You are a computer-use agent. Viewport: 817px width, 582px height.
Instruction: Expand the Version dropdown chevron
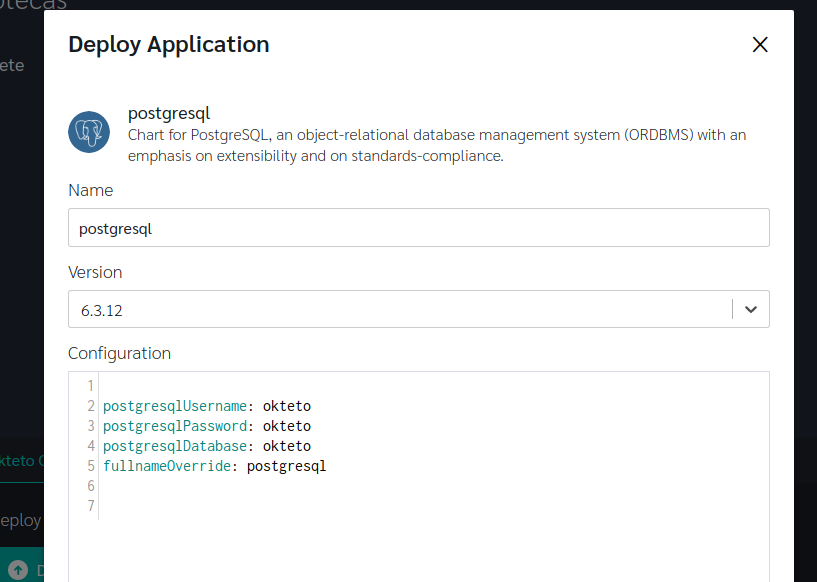(751, 310)
